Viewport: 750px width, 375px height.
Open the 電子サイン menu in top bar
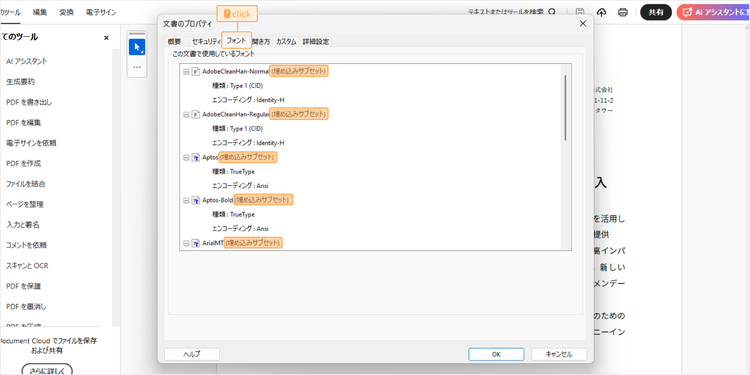pyautogui.click(x=101, y=12)
